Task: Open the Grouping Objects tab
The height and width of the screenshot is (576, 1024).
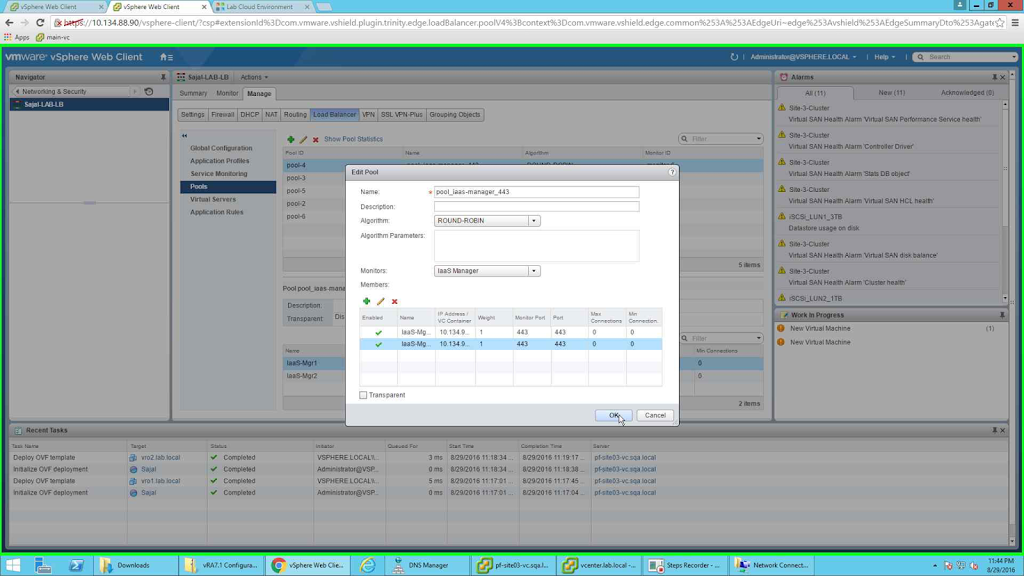Action: [455, 114]
